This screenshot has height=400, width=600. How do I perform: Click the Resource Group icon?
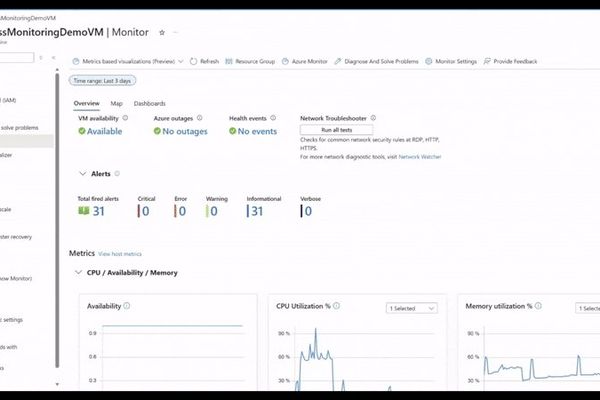pyautogui.click(x=229, y=61)
